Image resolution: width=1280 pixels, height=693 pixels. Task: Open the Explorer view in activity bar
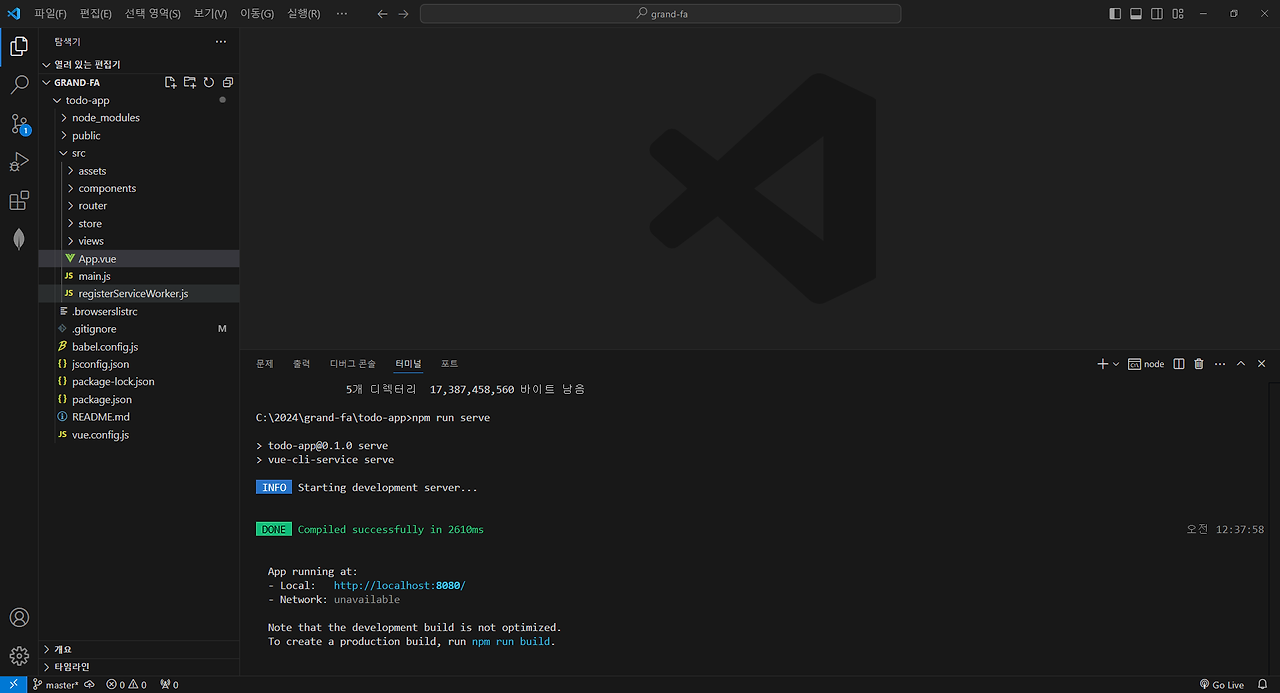[19, 46]
